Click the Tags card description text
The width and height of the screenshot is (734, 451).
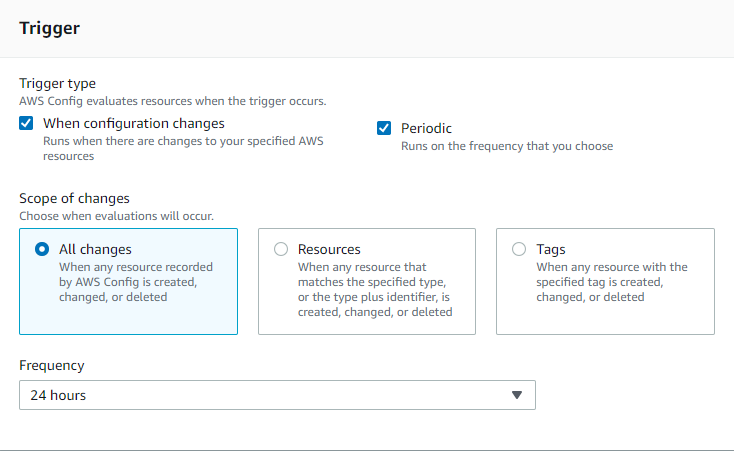(612, 282)
